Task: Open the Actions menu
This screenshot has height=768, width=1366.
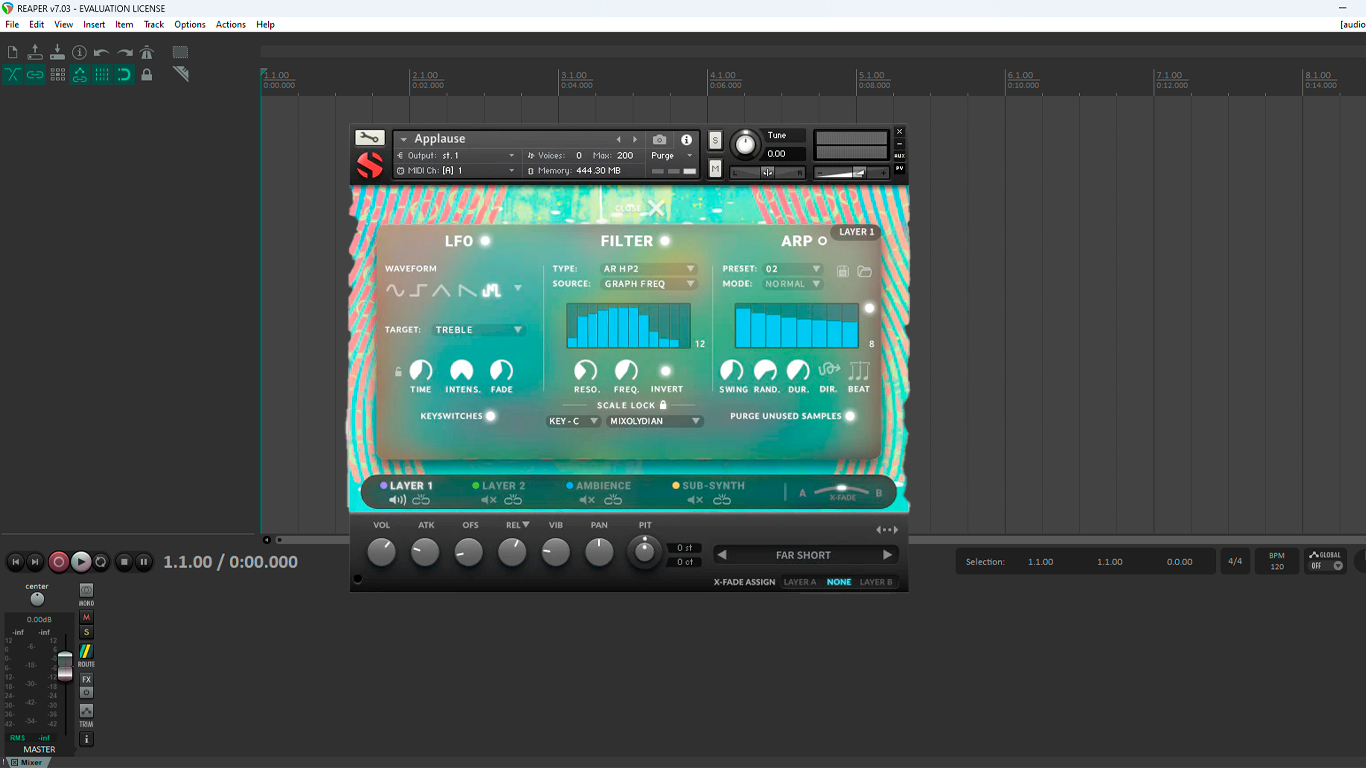Action: tap(231, 24)
